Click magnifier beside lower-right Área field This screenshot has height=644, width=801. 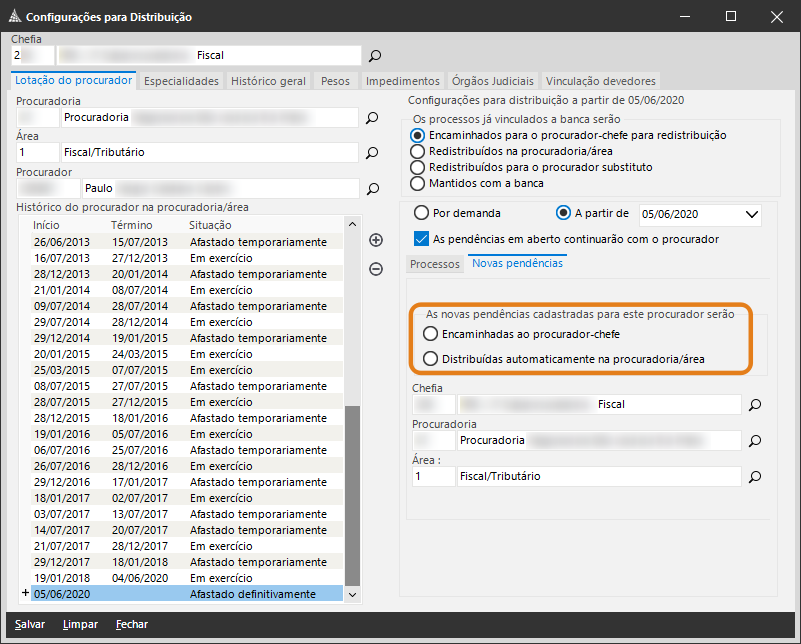point(755,477)
